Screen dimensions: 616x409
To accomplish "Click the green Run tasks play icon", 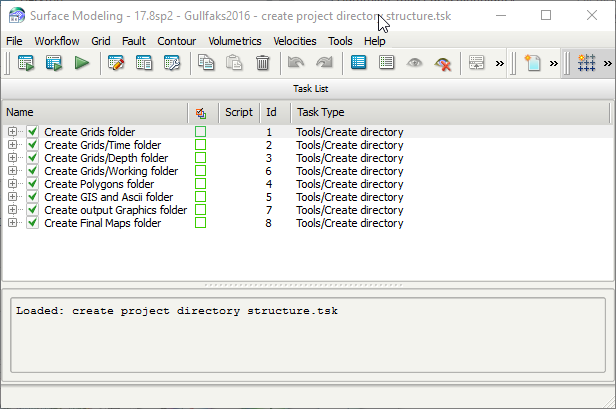I will click(x=82, y=64).
